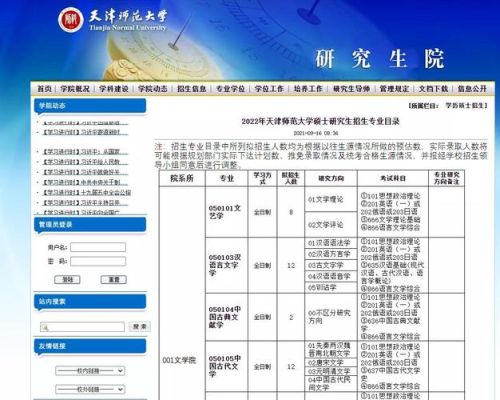Click the magnifier icon in the search box
The width and height of the screenshot is (500, 400).
[x=45, y=327]
